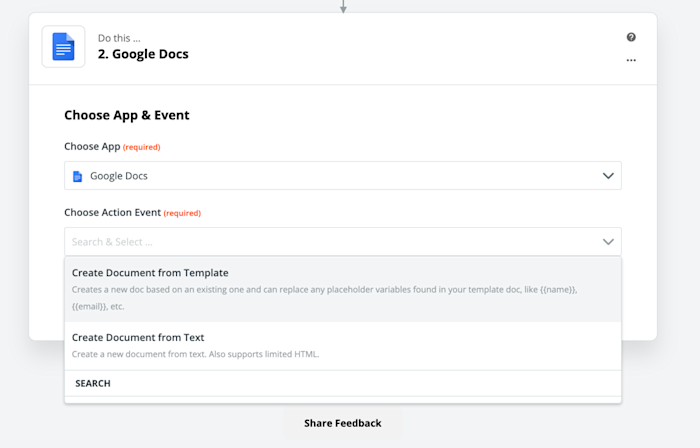Select Create Document from Text option
The height and width of the screenshot is (448, 700).
click(343, 346)
